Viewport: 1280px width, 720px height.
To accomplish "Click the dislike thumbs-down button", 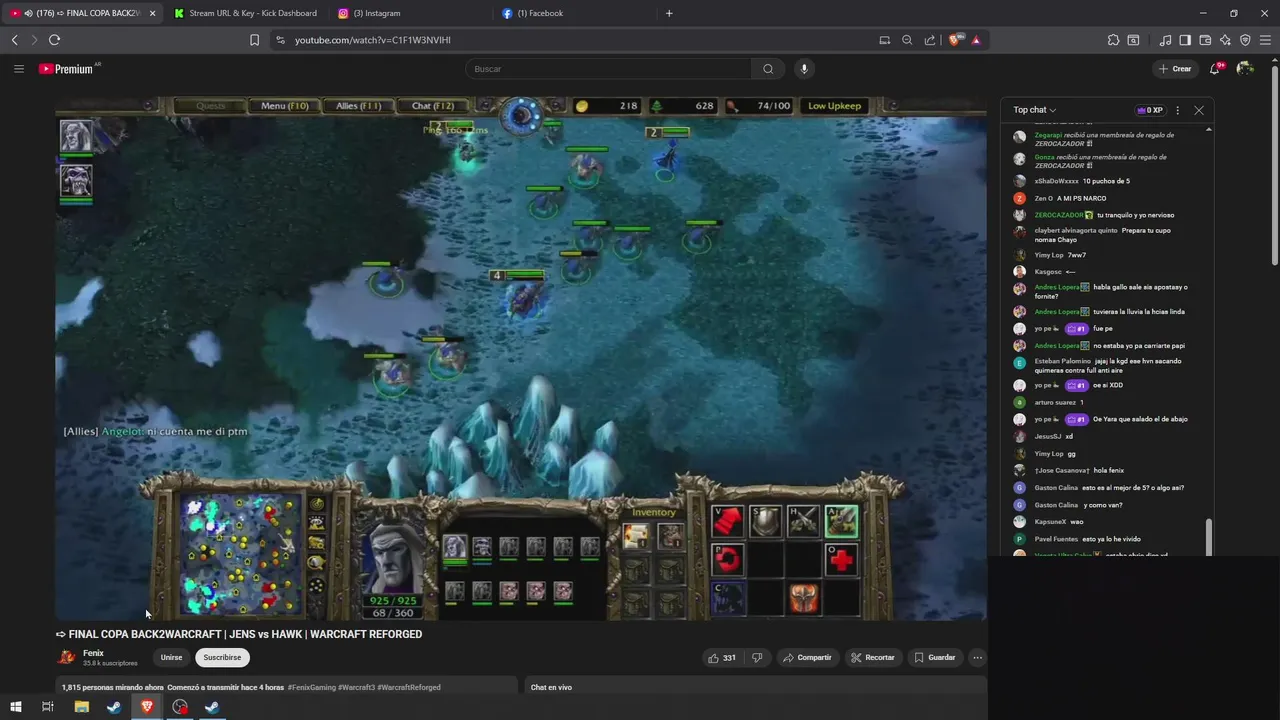I will click(757, 657).
